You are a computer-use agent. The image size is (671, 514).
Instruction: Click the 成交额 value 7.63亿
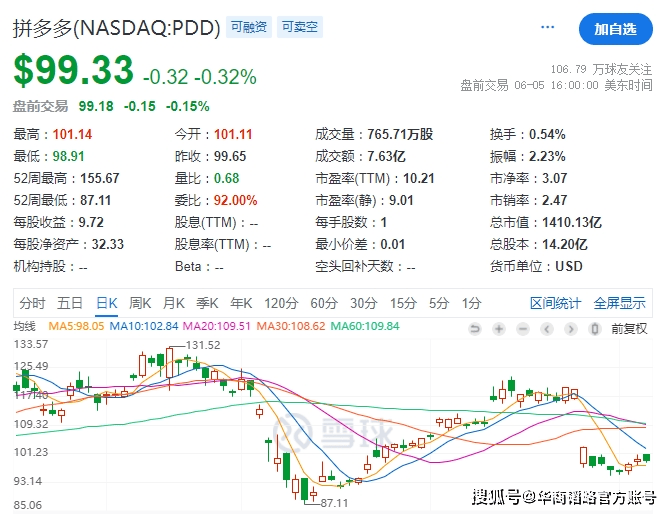tap(386, 156)
